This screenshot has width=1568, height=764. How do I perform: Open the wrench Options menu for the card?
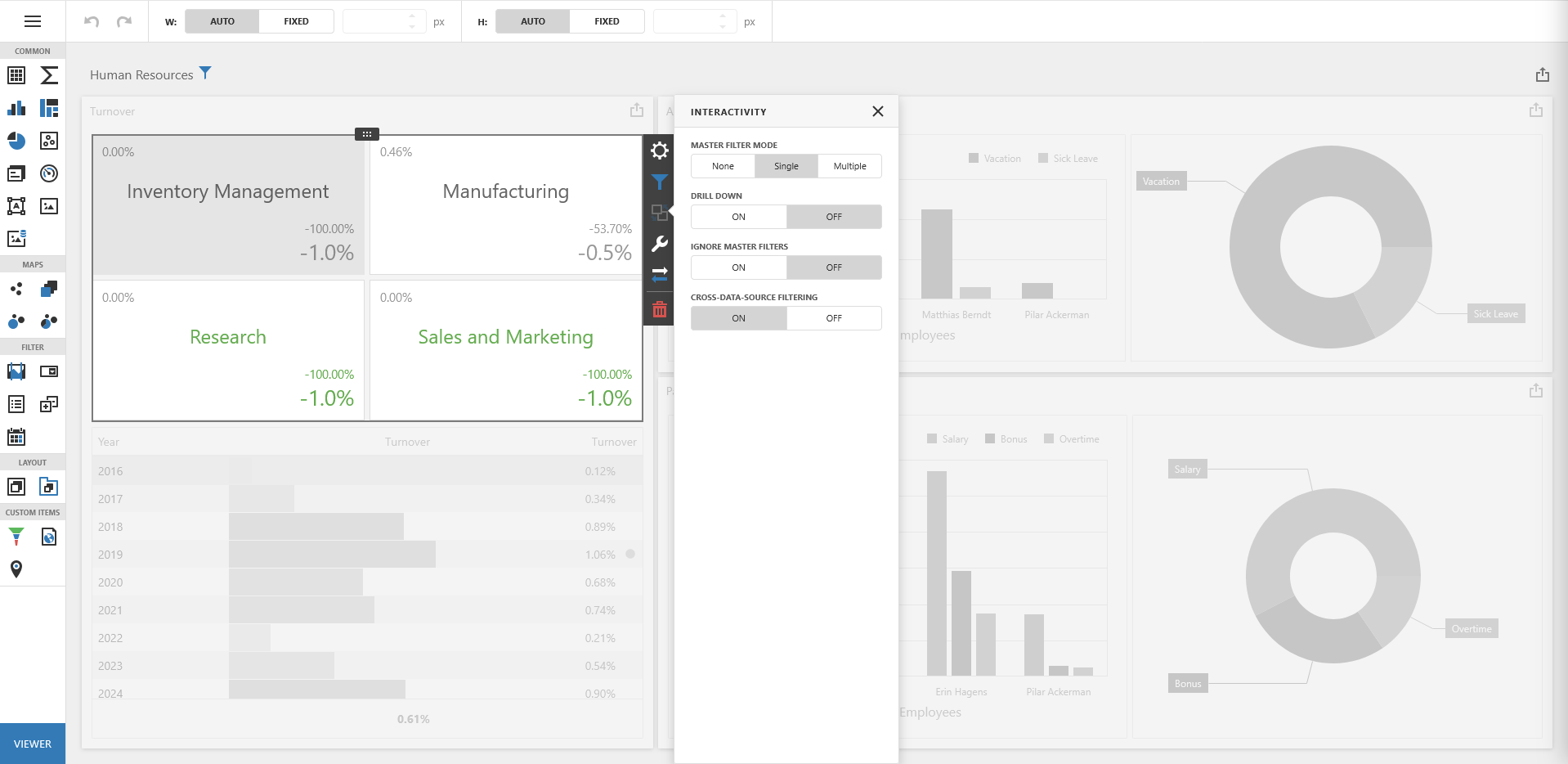(660, 244)
